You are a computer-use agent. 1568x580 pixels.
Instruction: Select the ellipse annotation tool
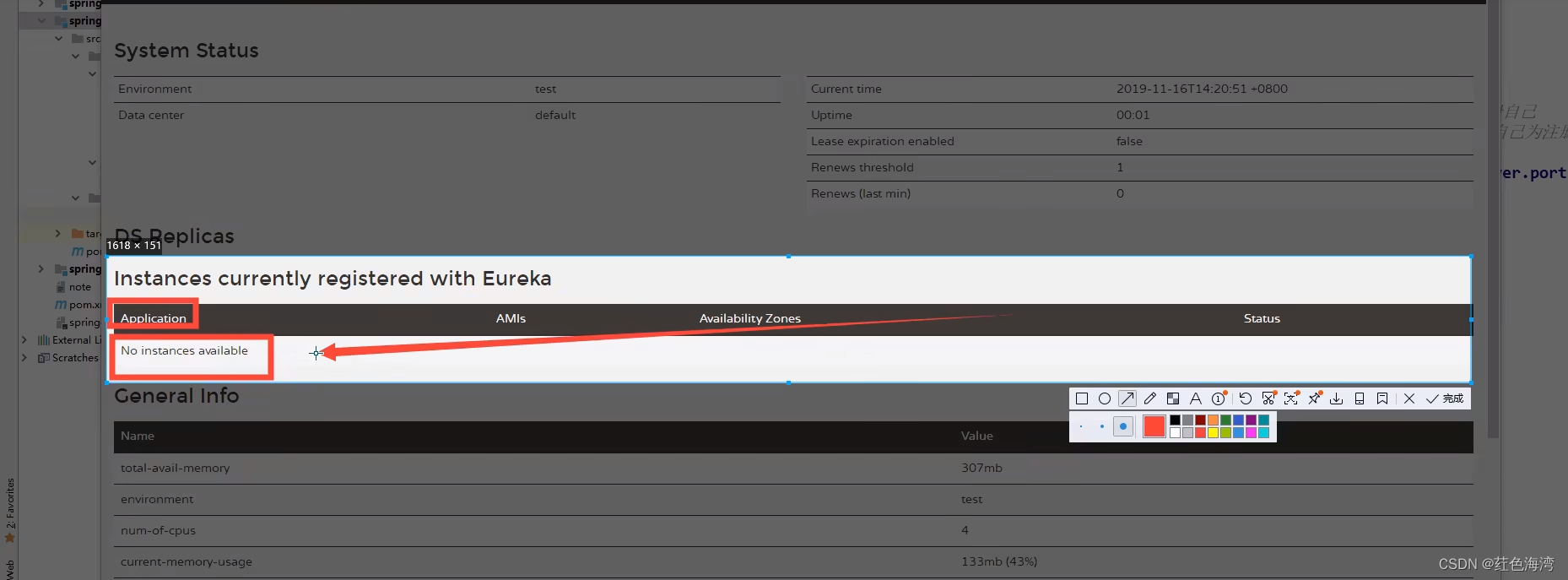pyautogui.click(x=1105, y=398)
